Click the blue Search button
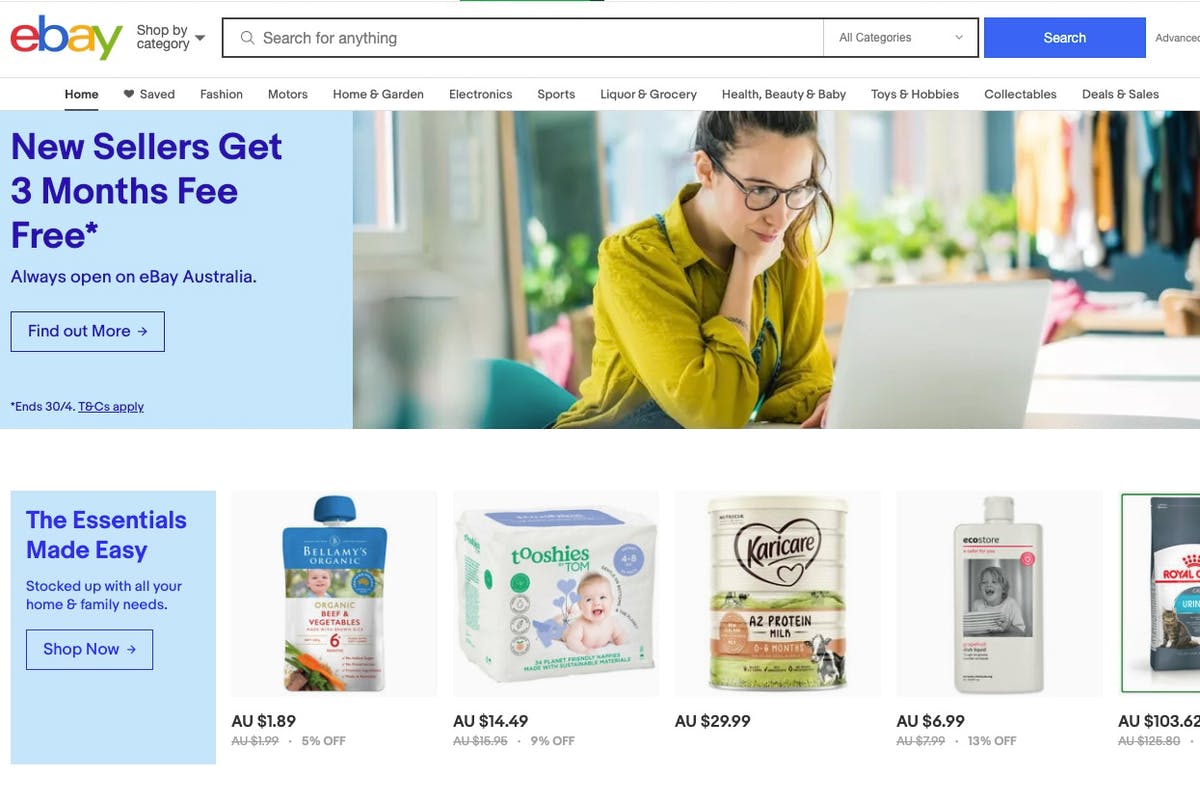This screenshot has height=802, width=1200. pos(1064,38)
